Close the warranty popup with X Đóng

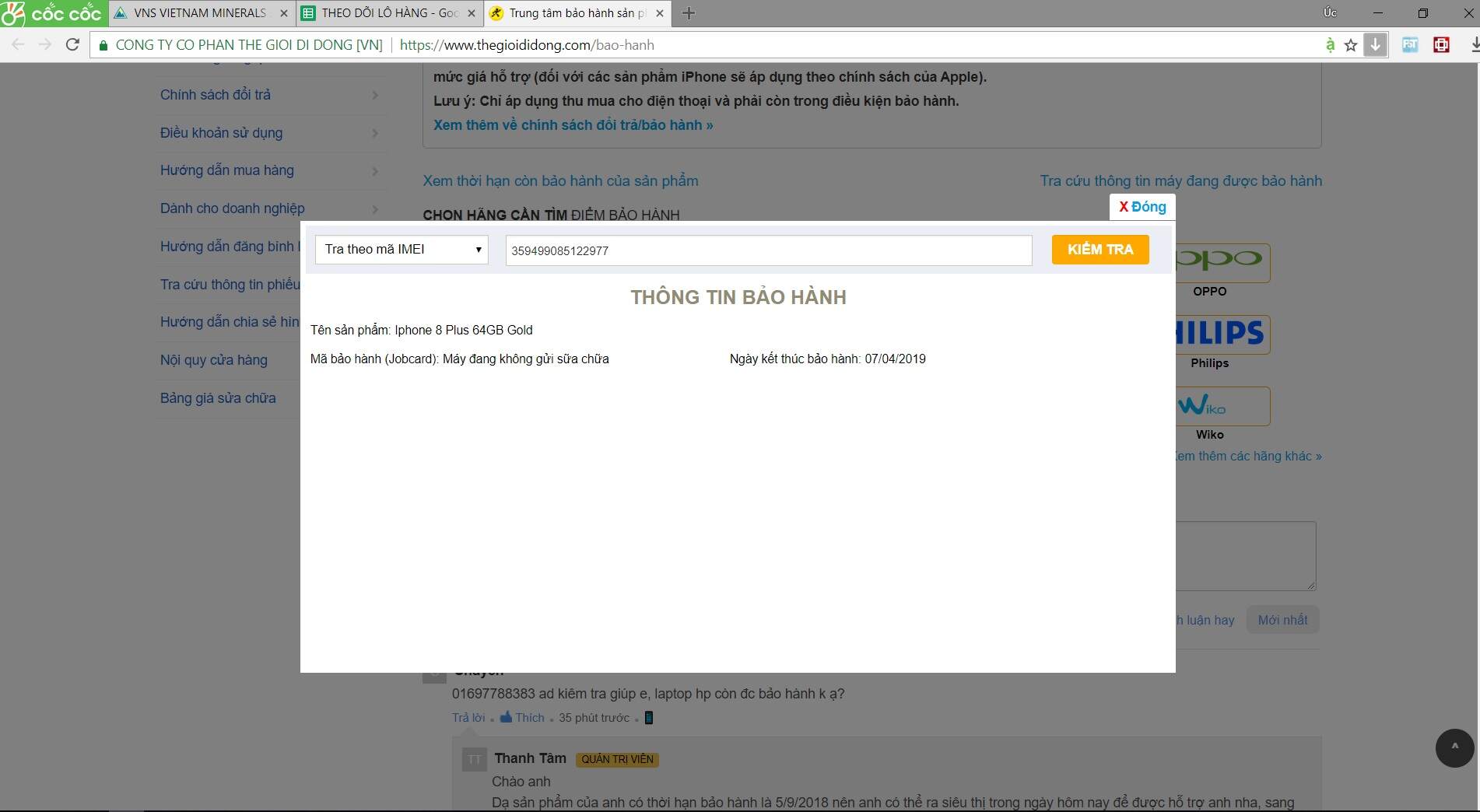click(x=1142, y=207)
